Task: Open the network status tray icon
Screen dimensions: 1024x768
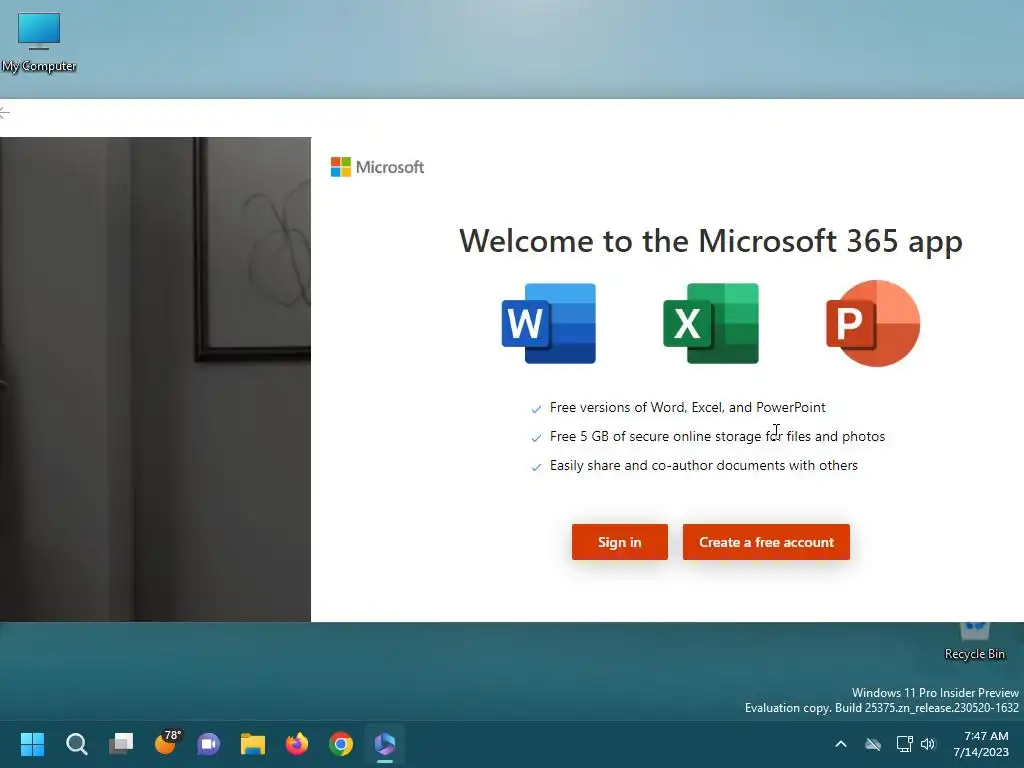Action: coord(904,744)
